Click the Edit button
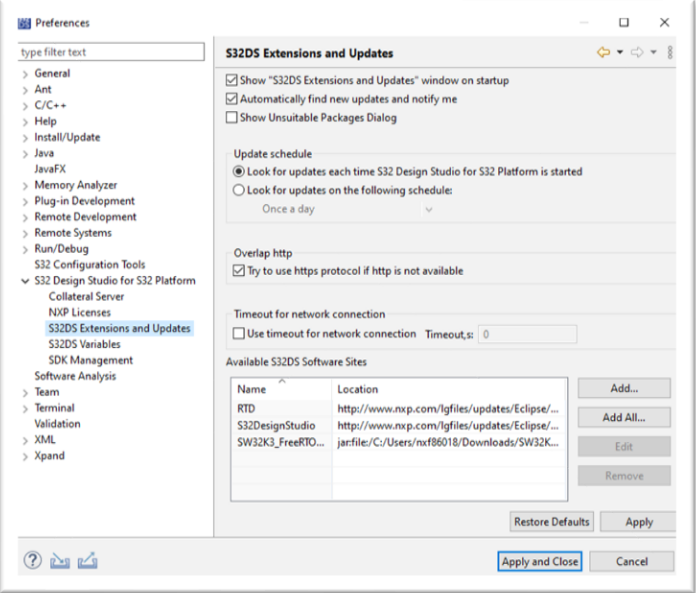This screenshot has width=696, height=593. coord(624,447)
